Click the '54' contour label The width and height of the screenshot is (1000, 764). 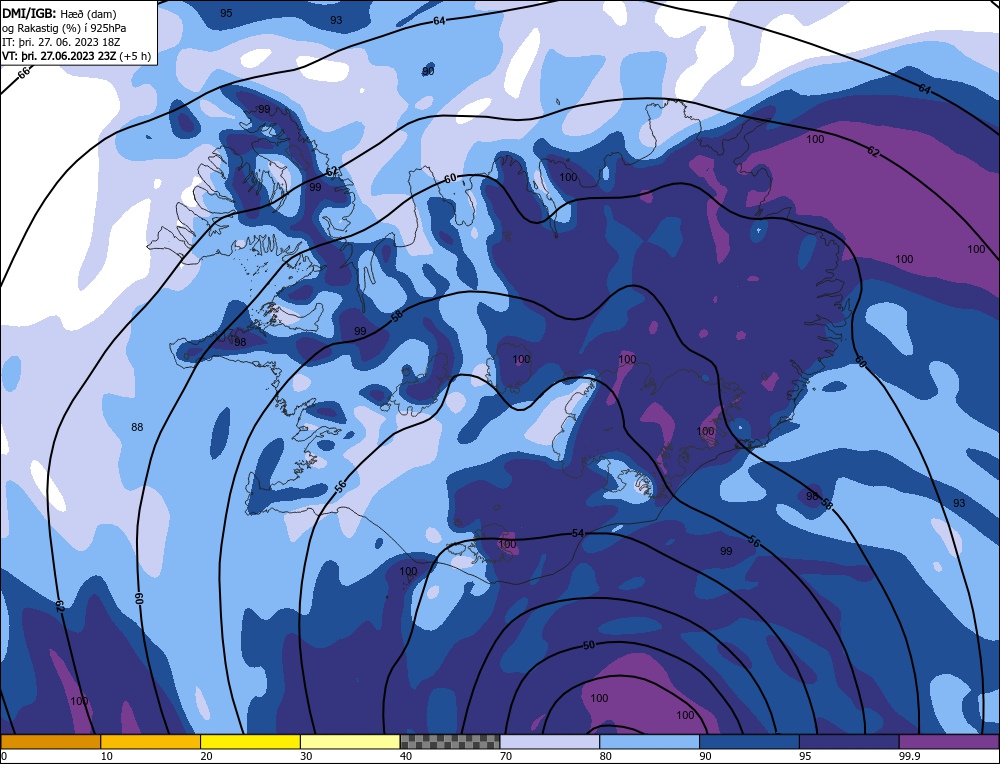click(x=578, y=533)
